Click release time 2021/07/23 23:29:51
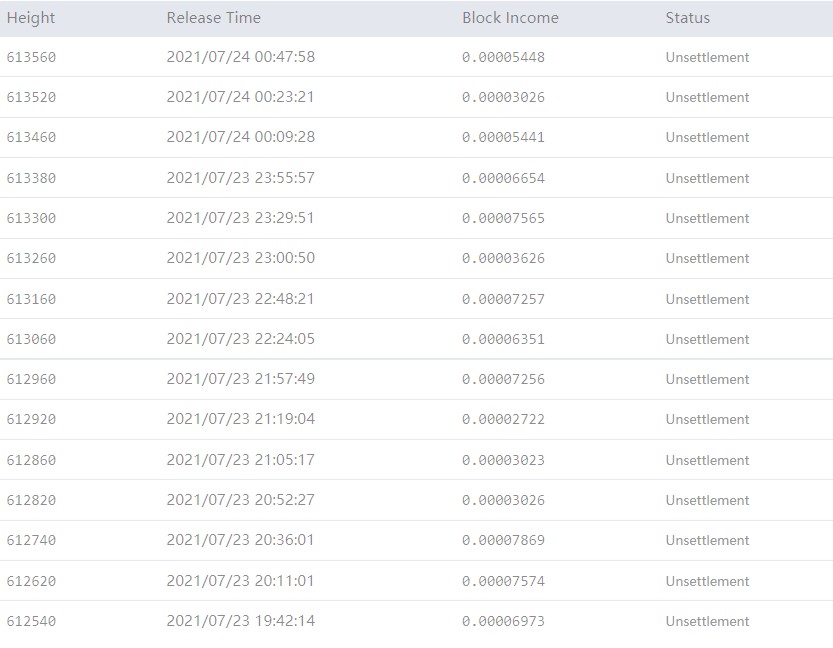The image size is (833, 648). (240, 218)
